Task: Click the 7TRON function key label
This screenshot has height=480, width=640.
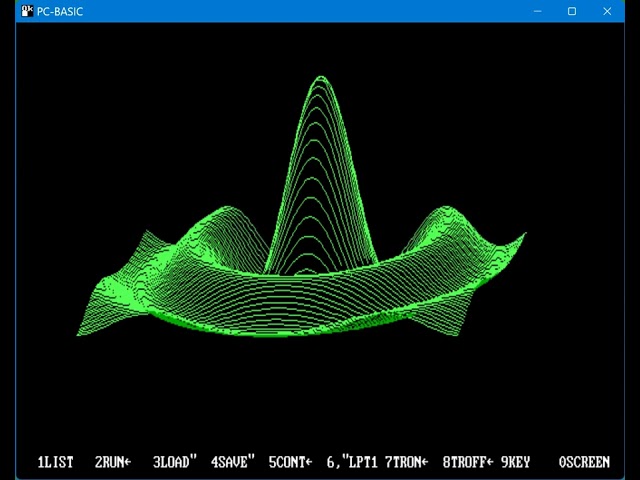Action: click(x=407, y=462)
